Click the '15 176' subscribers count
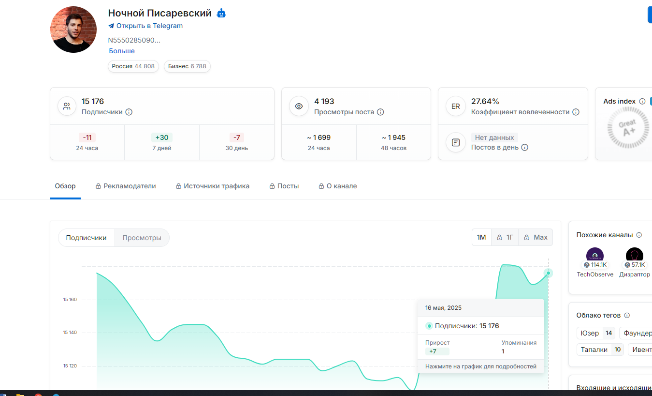This screenshot has height=396, width=652. 93,101
